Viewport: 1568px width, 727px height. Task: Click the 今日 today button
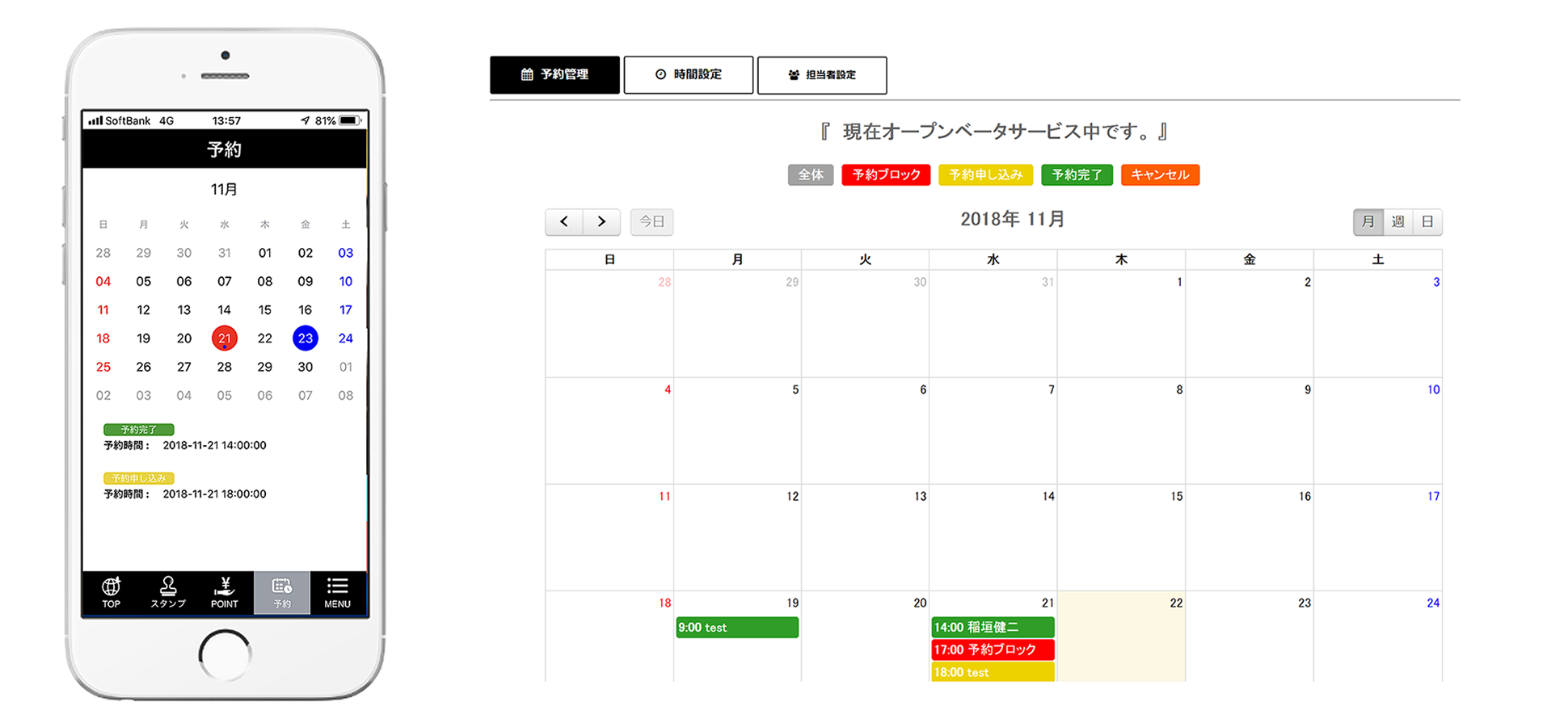click(x=651, y=221)
